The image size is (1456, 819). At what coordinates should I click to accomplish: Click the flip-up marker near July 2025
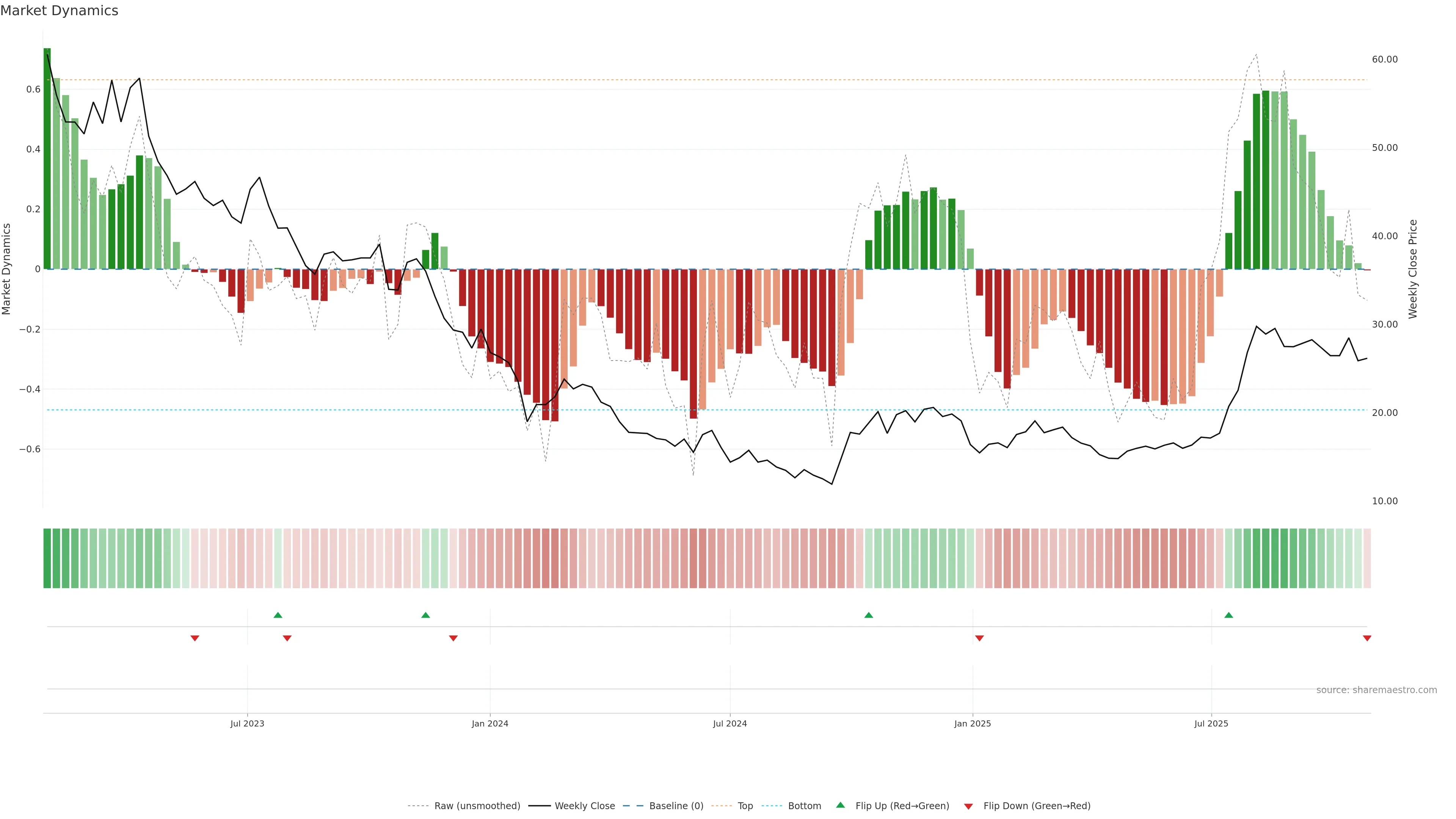click(x=1228, y=615)
